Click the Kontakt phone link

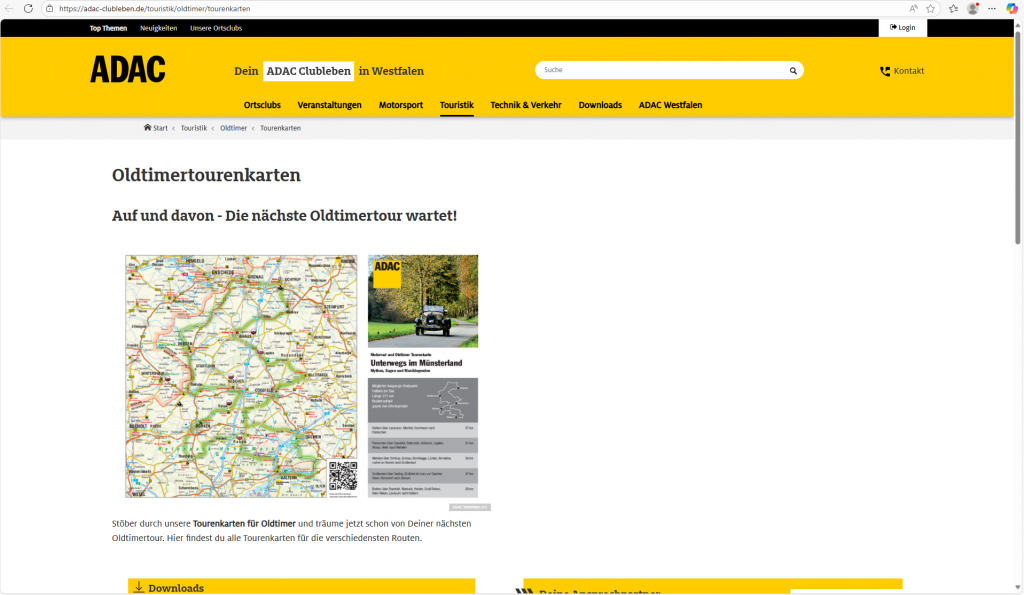(x=902, y=71)
